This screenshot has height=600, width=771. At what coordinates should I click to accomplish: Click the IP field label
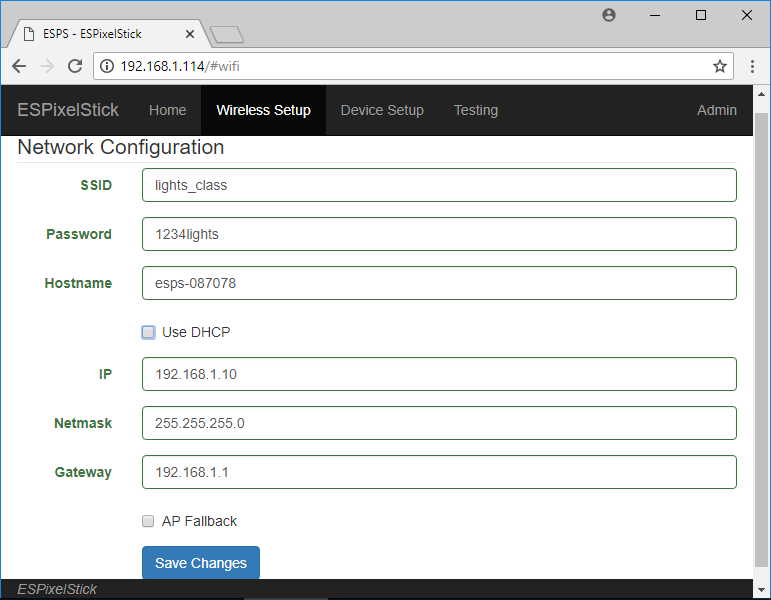[x=105, y=374]
